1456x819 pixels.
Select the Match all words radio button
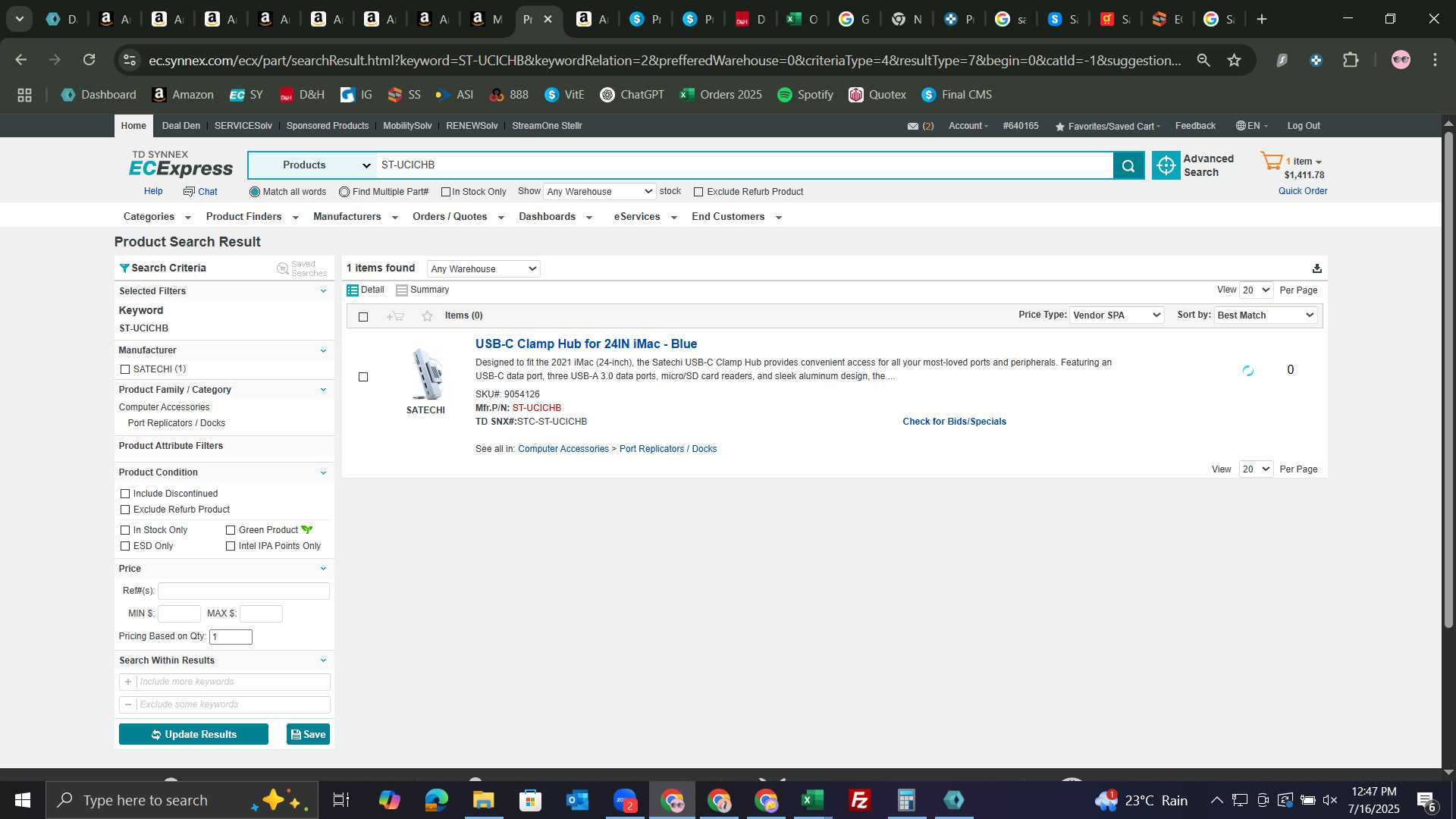(255, 193)
